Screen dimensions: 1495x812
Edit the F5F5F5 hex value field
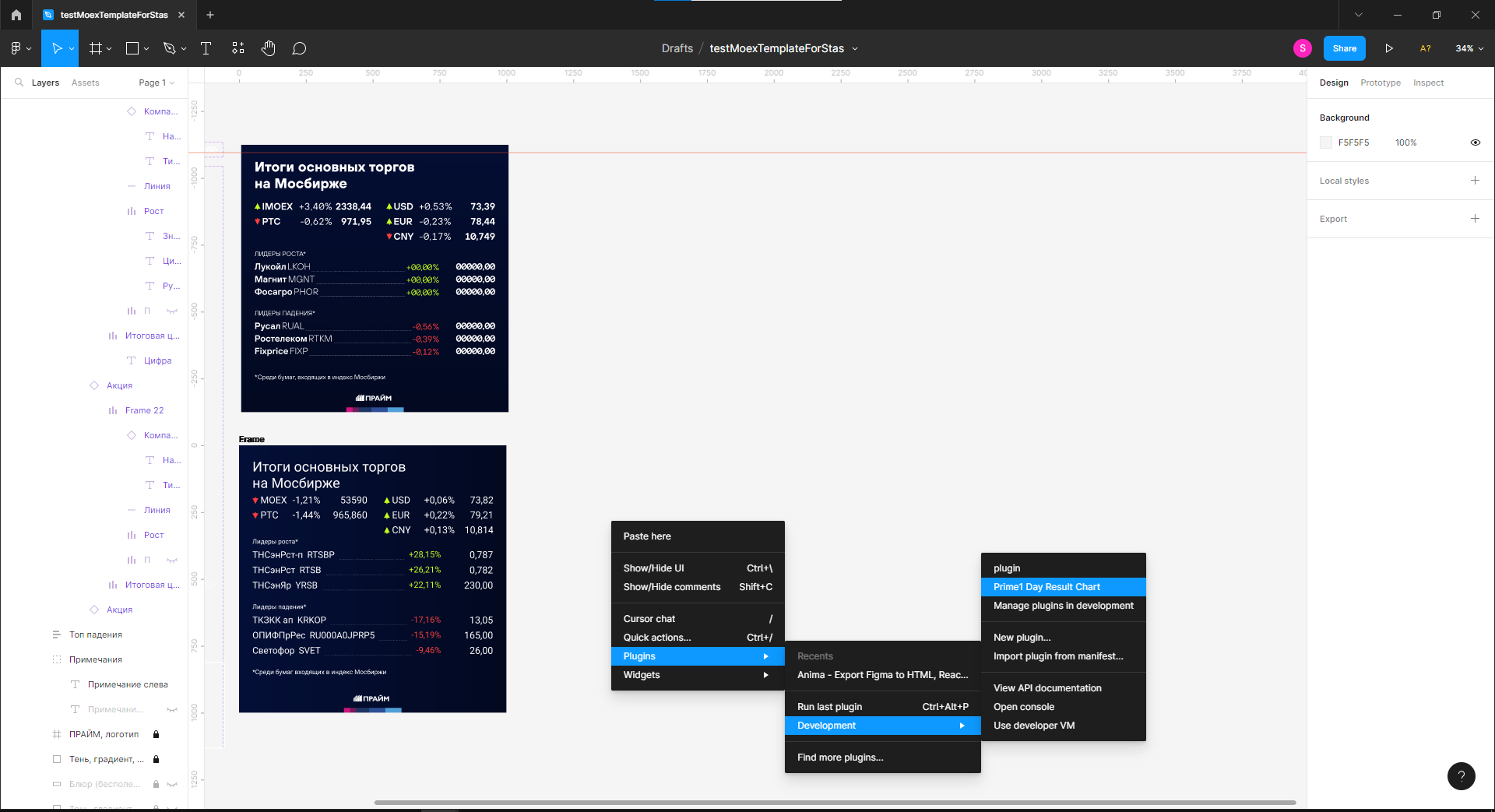pyautogui.click(x=1353, y=142)
